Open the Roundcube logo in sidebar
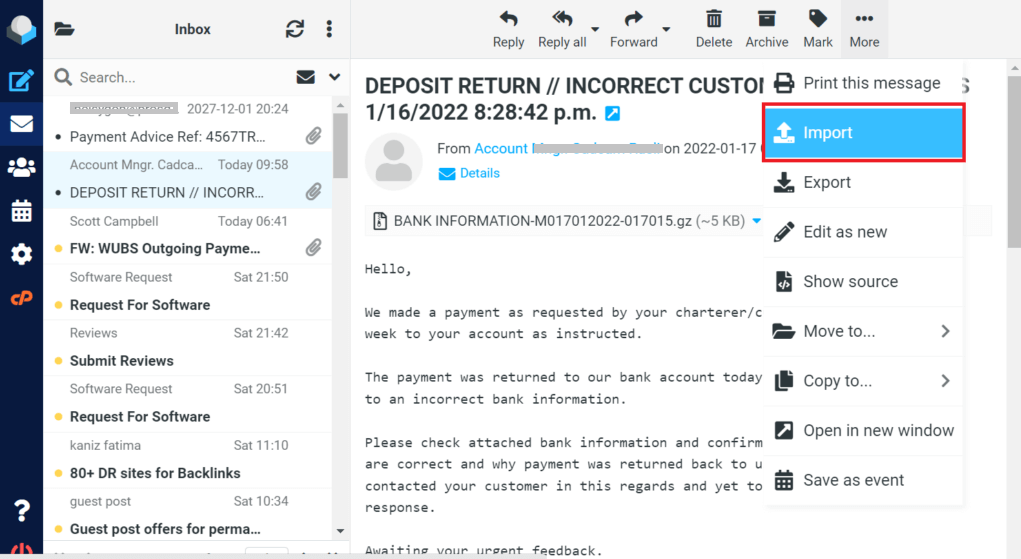Screen dimensions: 1021x559 click(21, 29)
